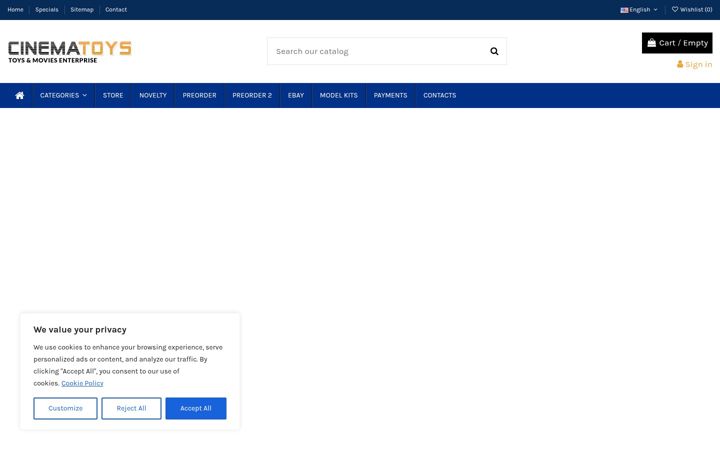Open the Wishlist (0) link
This screenshot has width=720, height=450.
coord(692,10)
